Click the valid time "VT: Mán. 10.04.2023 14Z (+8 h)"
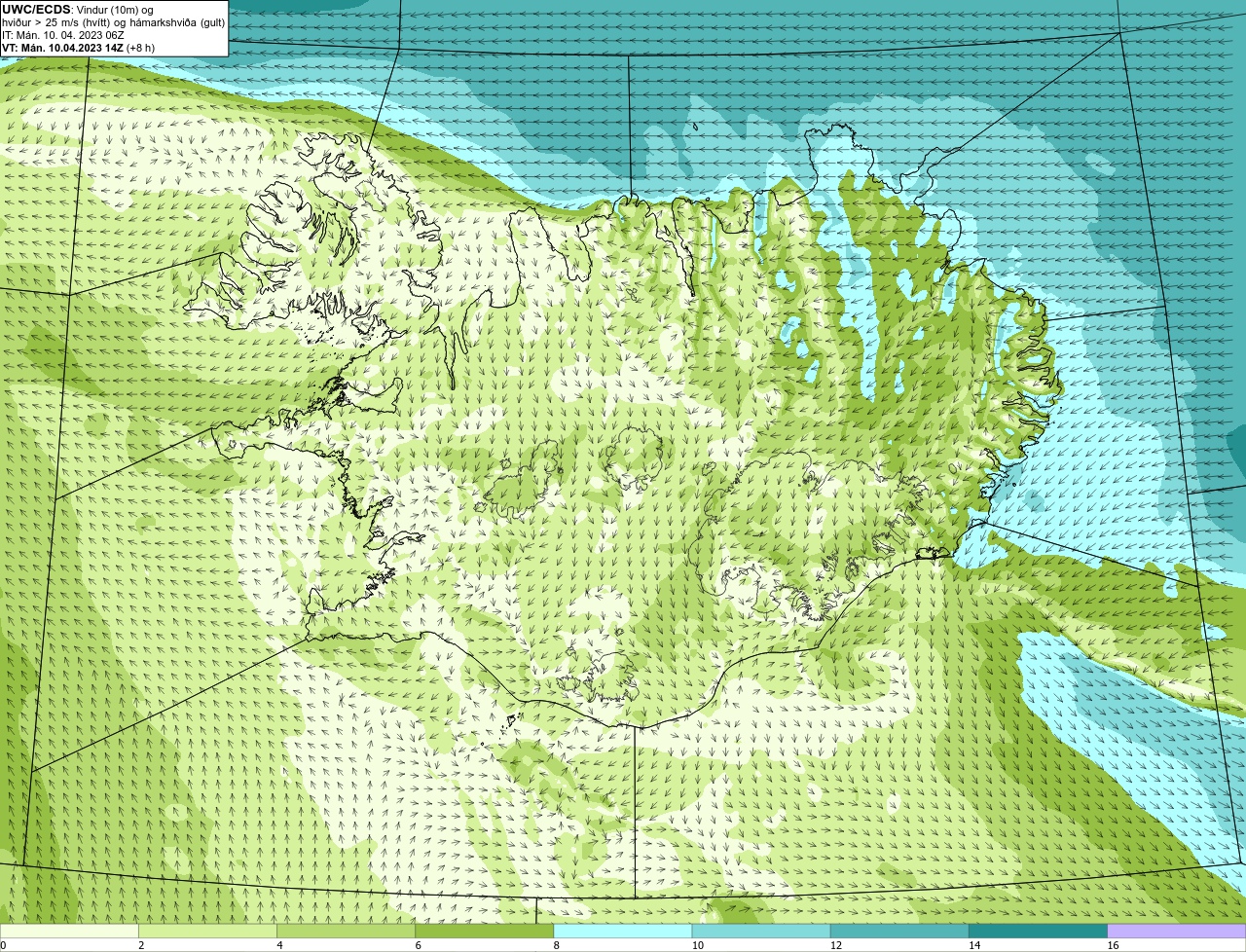 (78, 48)
